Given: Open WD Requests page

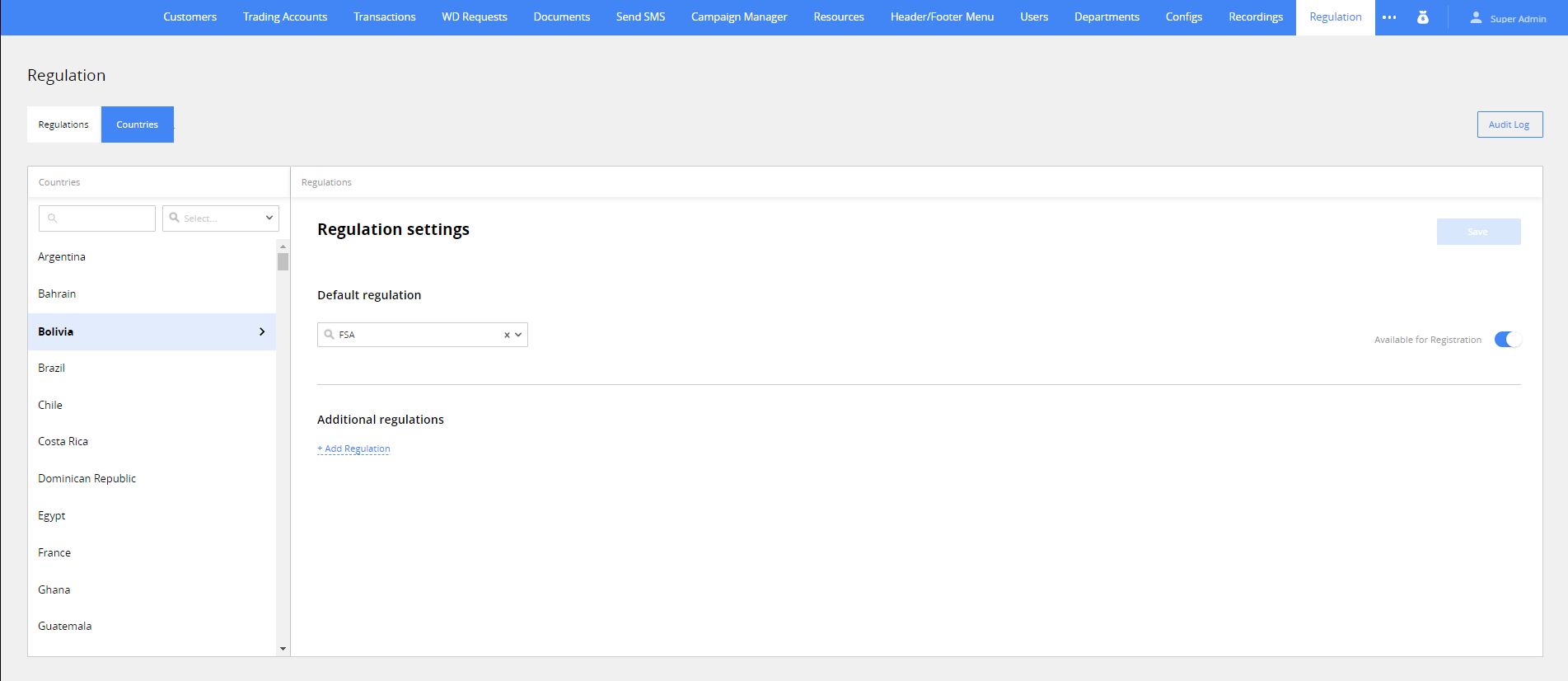Looking at the screenshot, I should pyautogui.click(x=475, y=17).
